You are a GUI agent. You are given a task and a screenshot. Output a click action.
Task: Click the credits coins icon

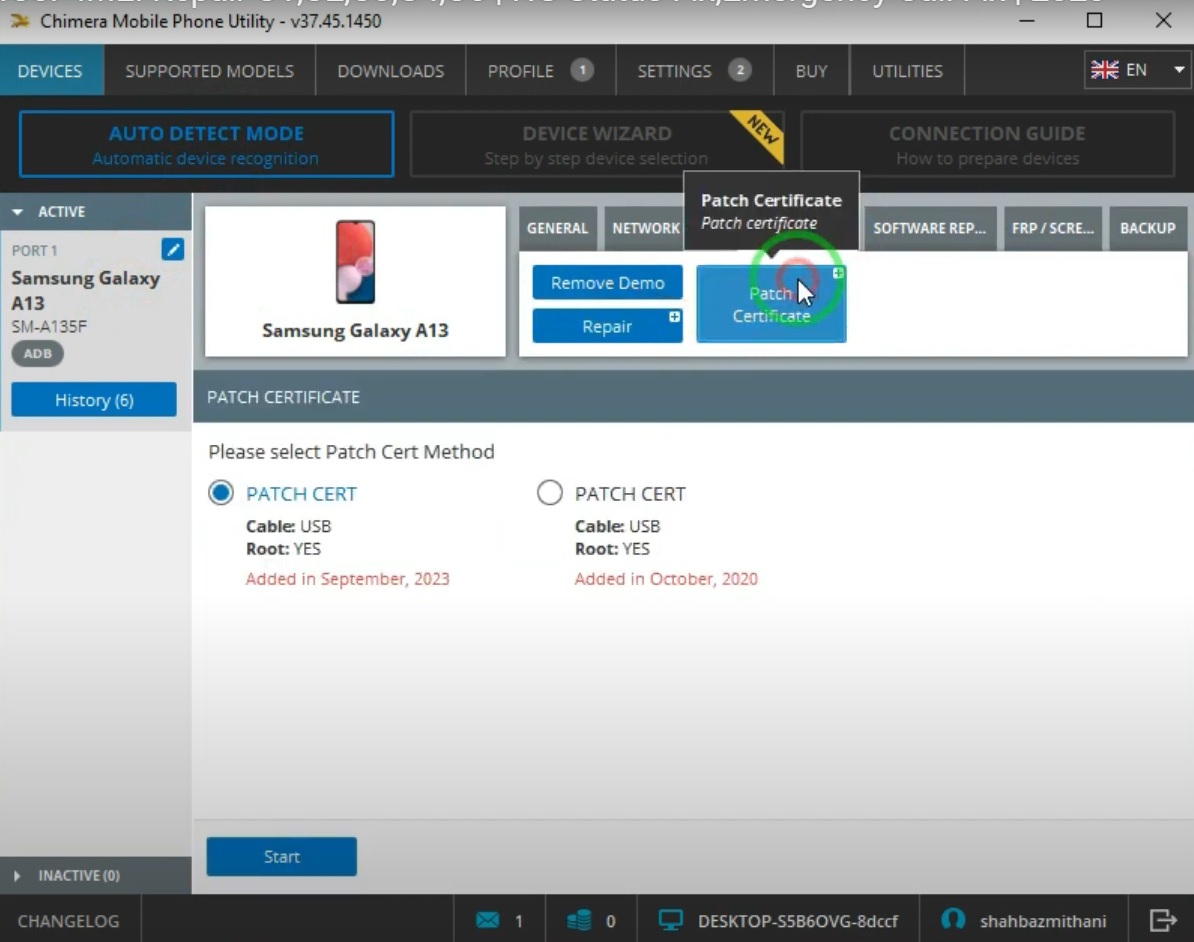tap(579, 920)
